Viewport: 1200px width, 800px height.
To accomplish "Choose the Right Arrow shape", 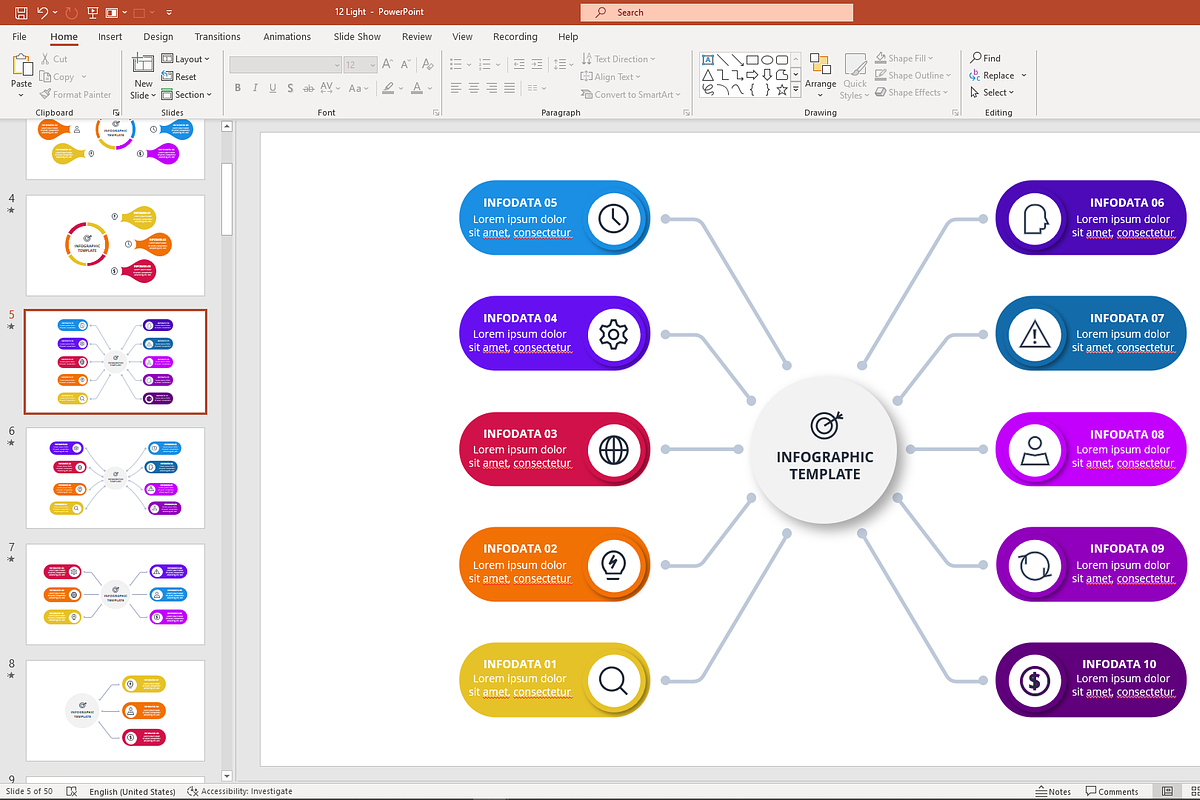I will tap(752, 74).
